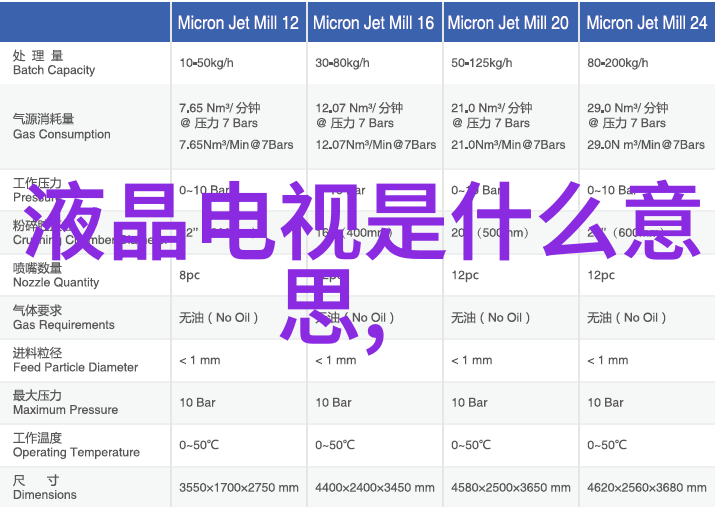Click '0~50°C' under Micron Jet Mill 12
The image size is (722, 507).
pos(199,445)
